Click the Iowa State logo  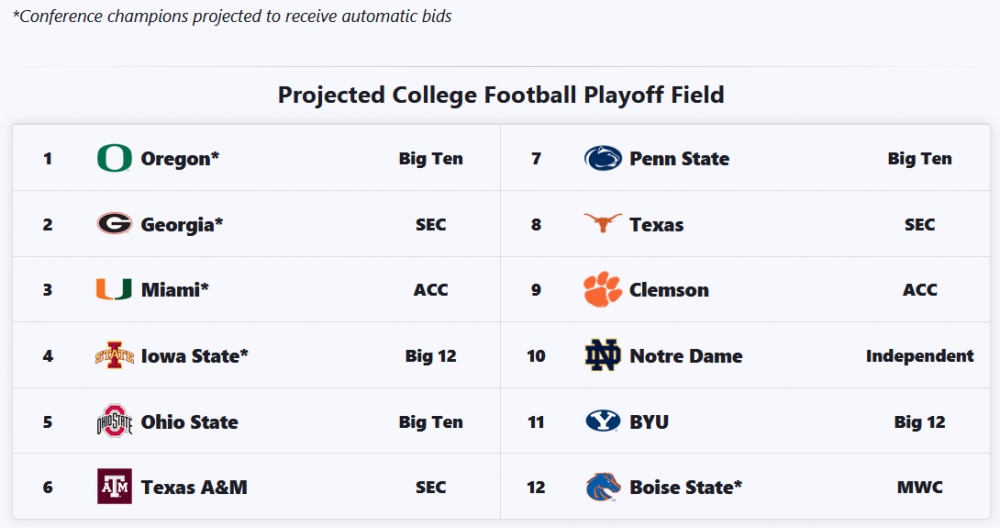(114, 356)
